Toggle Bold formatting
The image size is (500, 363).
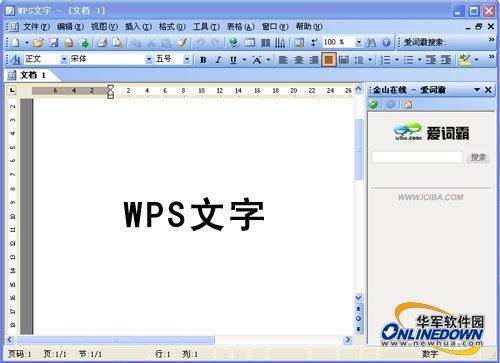point(203,60)
